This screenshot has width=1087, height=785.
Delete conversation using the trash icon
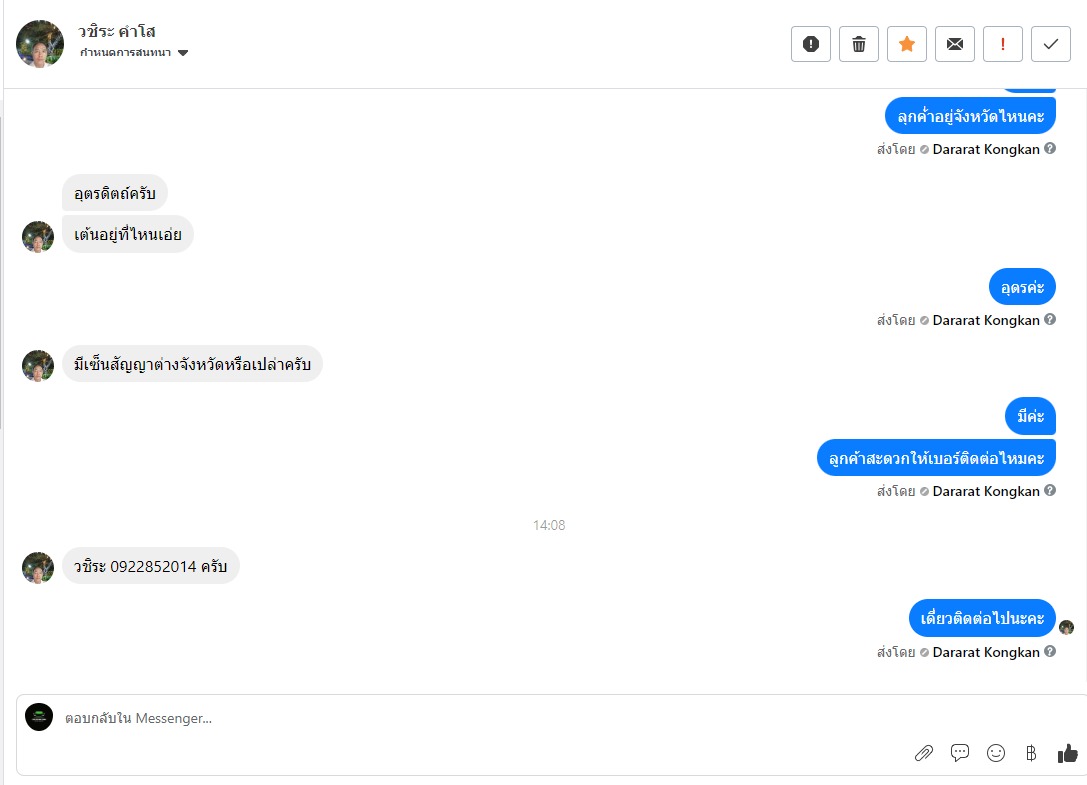[859, 44]
